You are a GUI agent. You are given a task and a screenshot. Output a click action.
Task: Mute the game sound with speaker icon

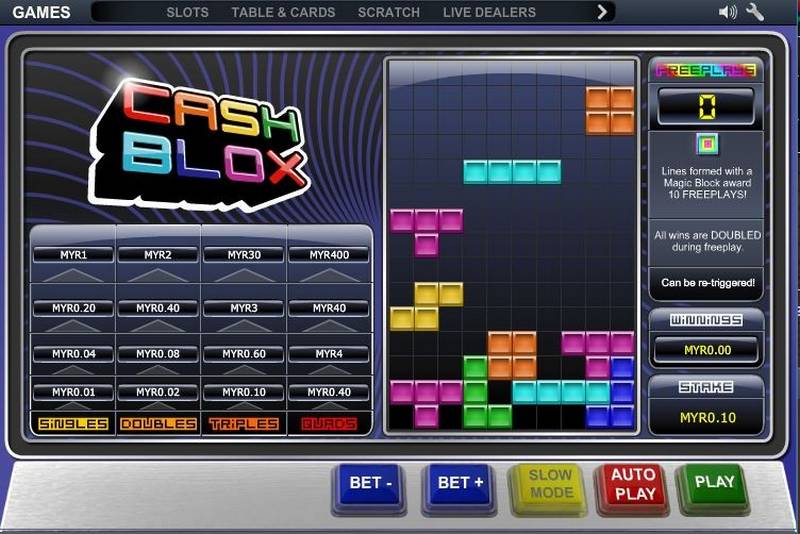pyautogui.click(x=727, y=12)
